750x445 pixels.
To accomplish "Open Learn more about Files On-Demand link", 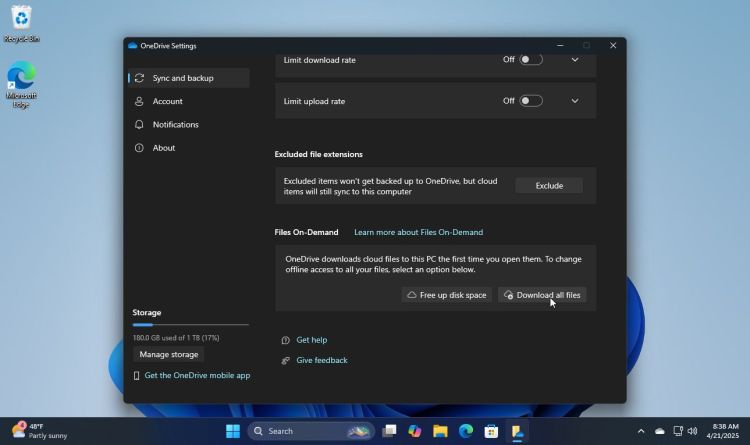I will click(418, 232).
